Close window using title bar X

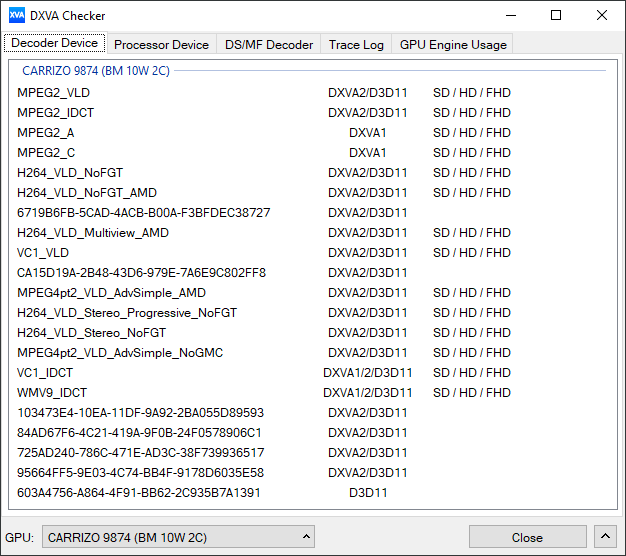pyautogui.click(x=602, y=16)
